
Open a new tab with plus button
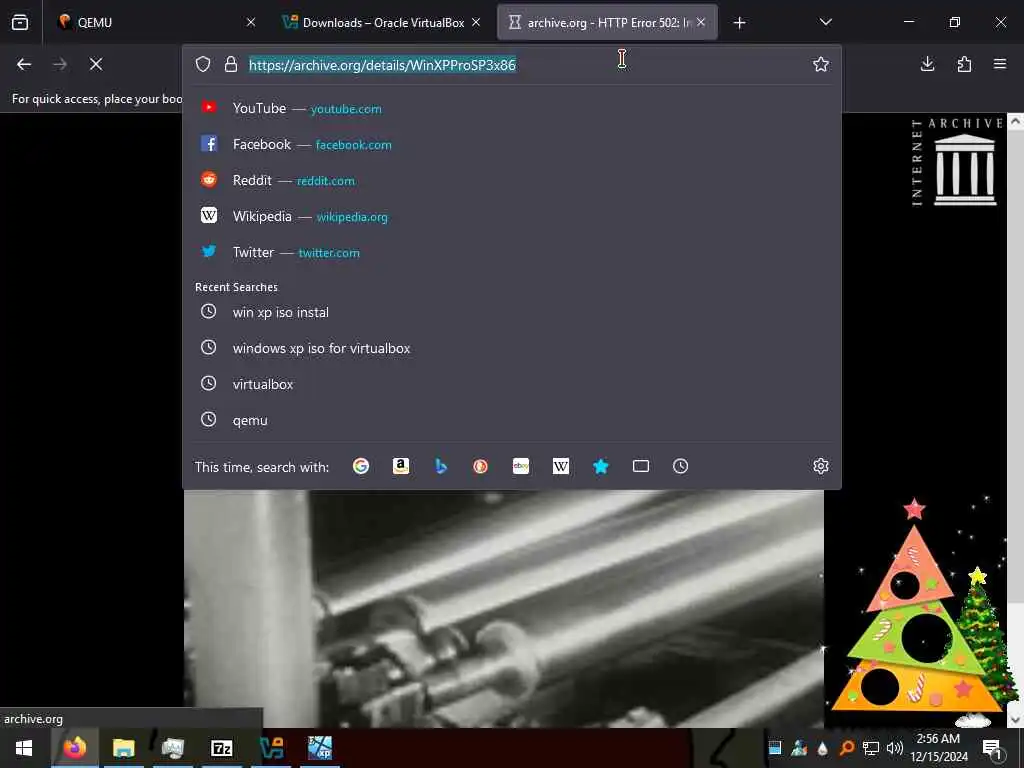739,23
